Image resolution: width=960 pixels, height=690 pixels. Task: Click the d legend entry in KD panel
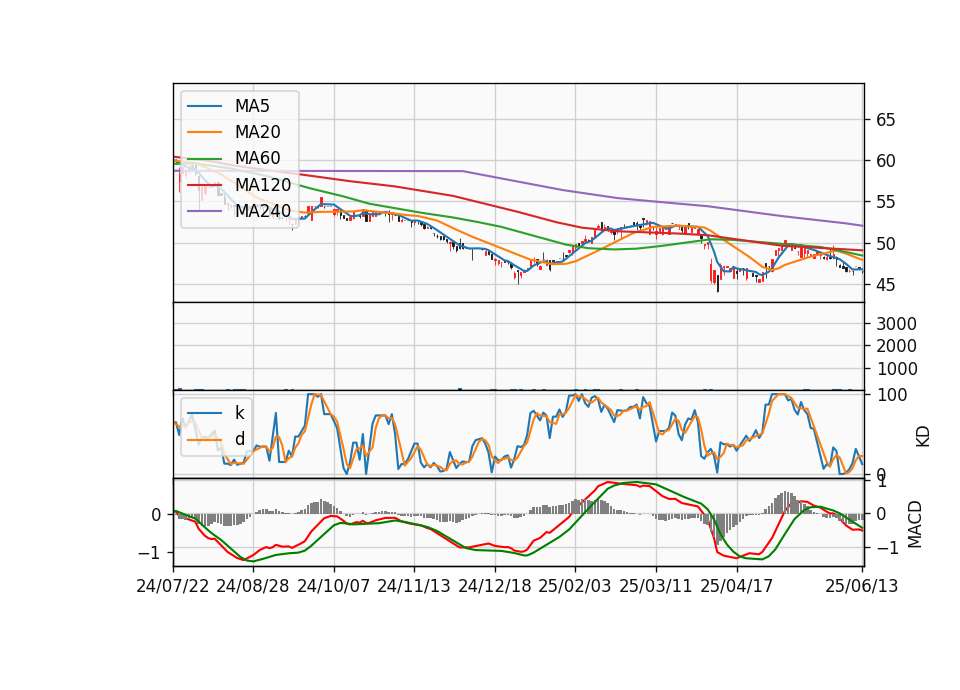[x=239, y=438]
